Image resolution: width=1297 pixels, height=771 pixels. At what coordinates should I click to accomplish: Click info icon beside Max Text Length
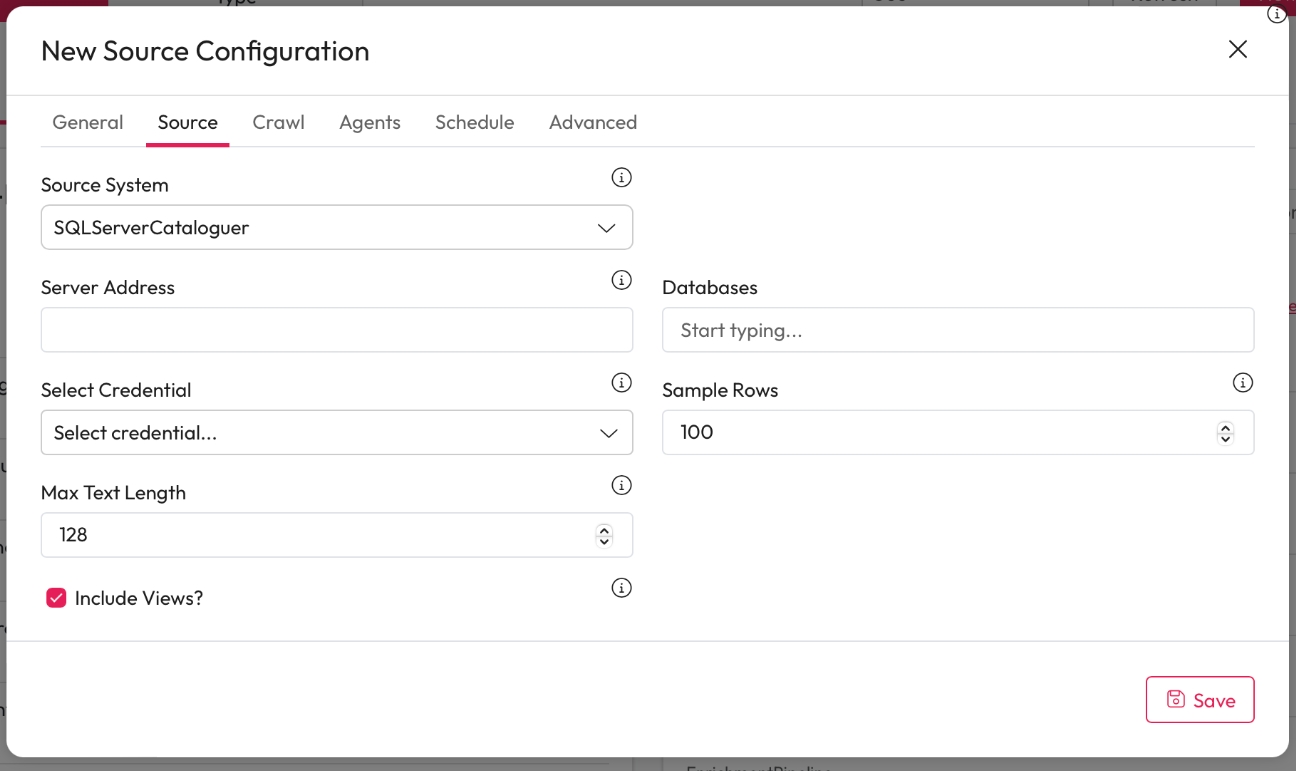click(621, 486)
